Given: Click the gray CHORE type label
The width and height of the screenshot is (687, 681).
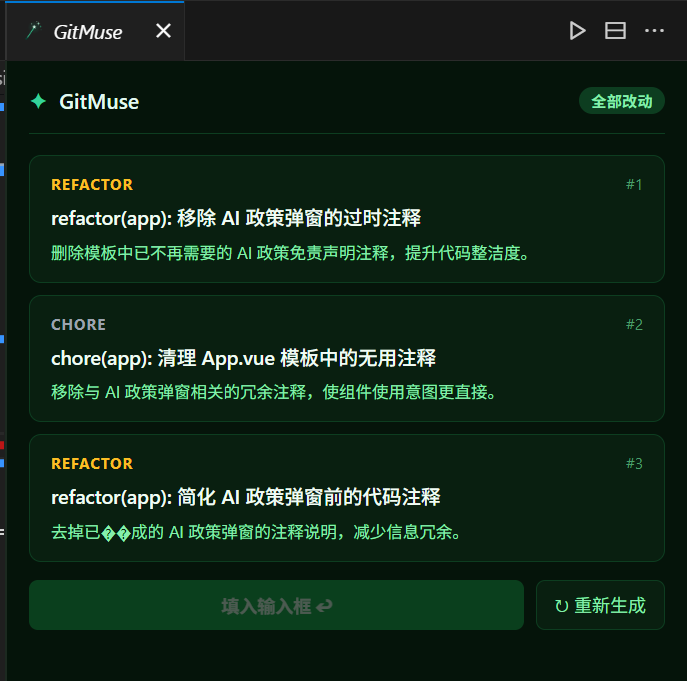Looking at the screenshot, I should pyautogui.click(x=78, y=325).
